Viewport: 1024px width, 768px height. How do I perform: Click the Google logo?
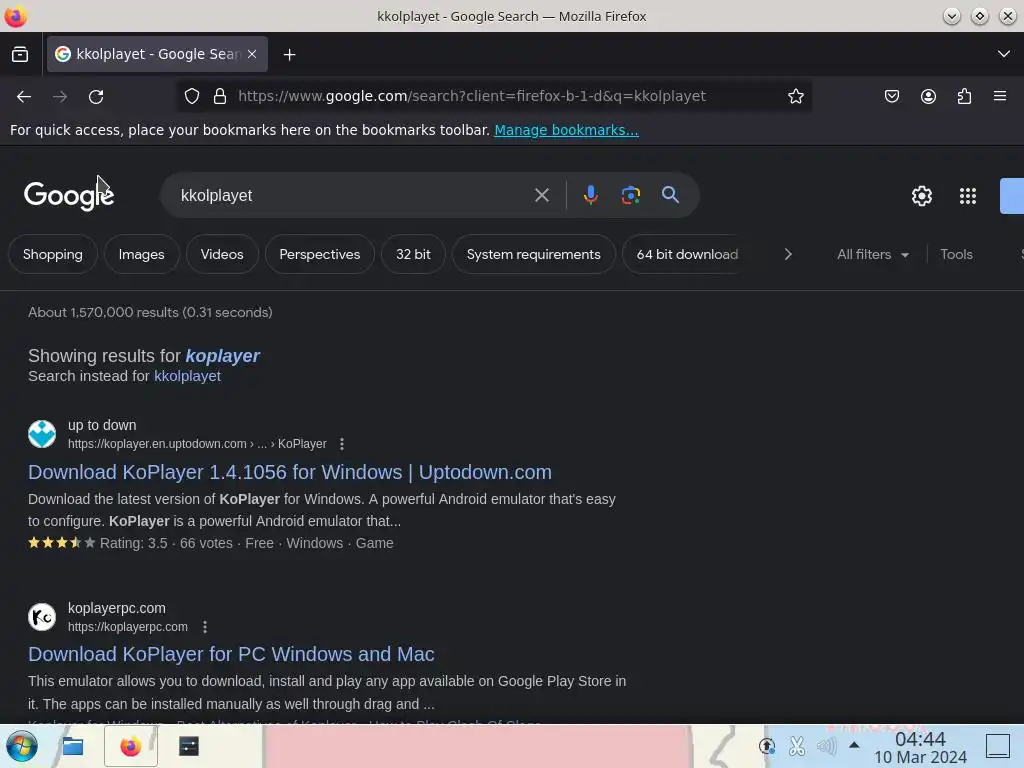click(x=69, y=195)
